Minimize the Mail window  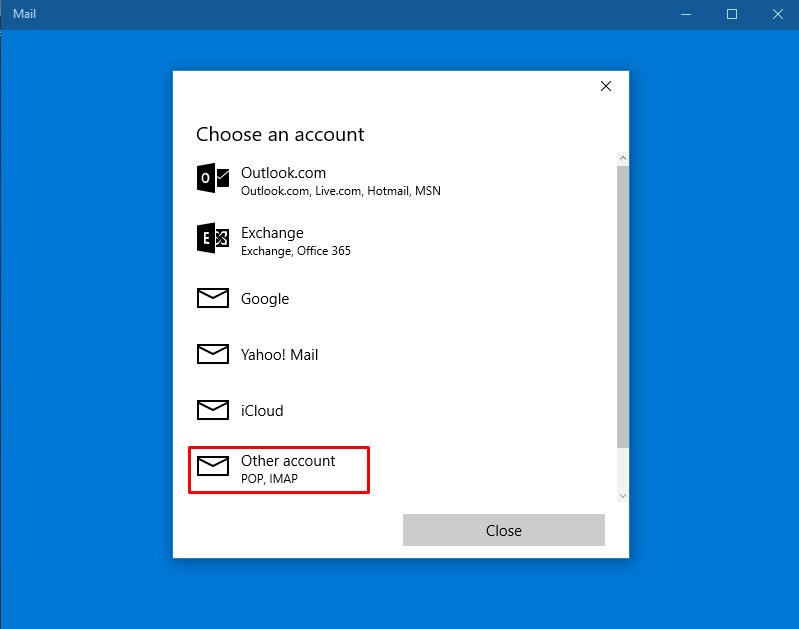[x=686, y=14]
